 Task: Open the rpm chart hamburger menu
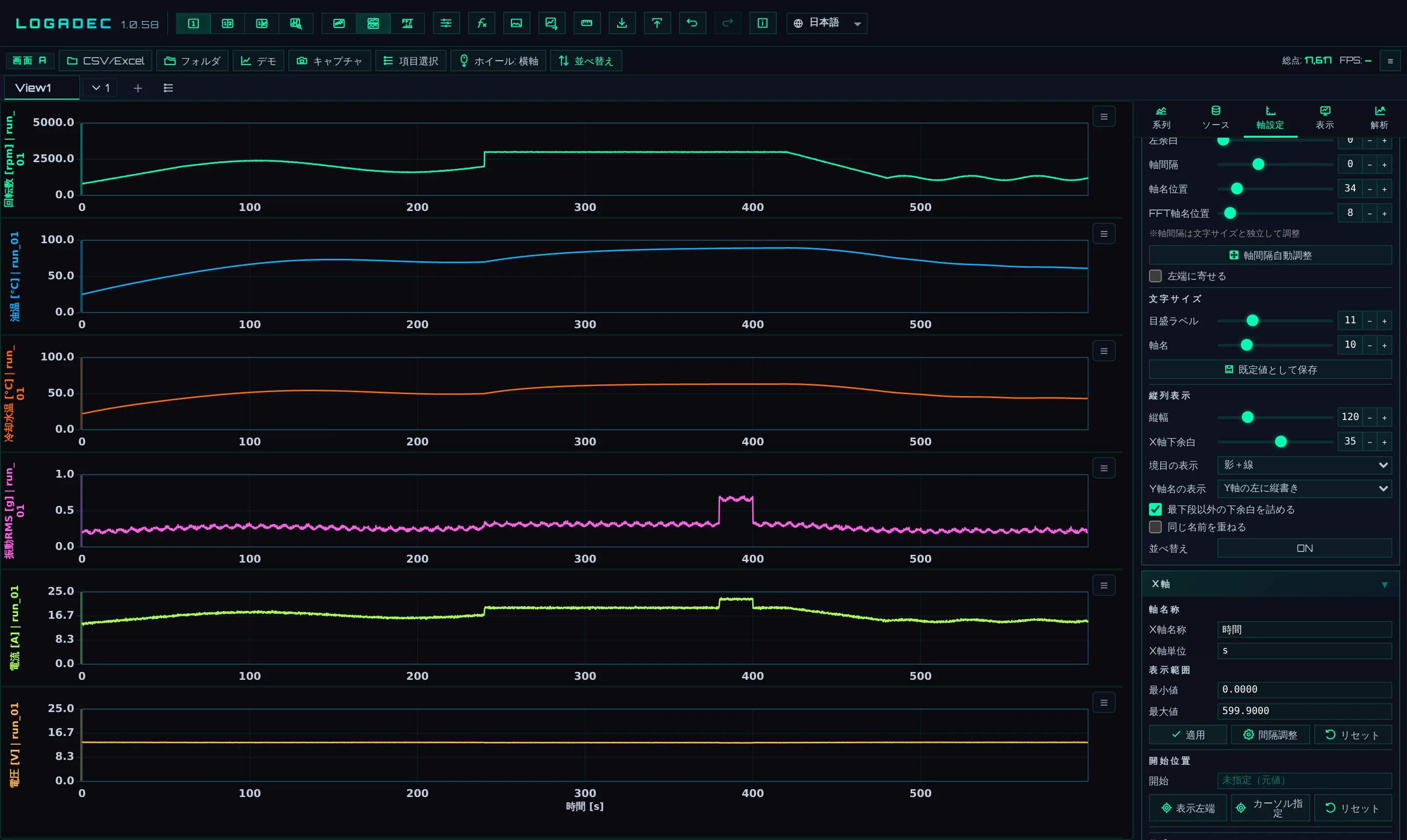tap(1104, 117)
